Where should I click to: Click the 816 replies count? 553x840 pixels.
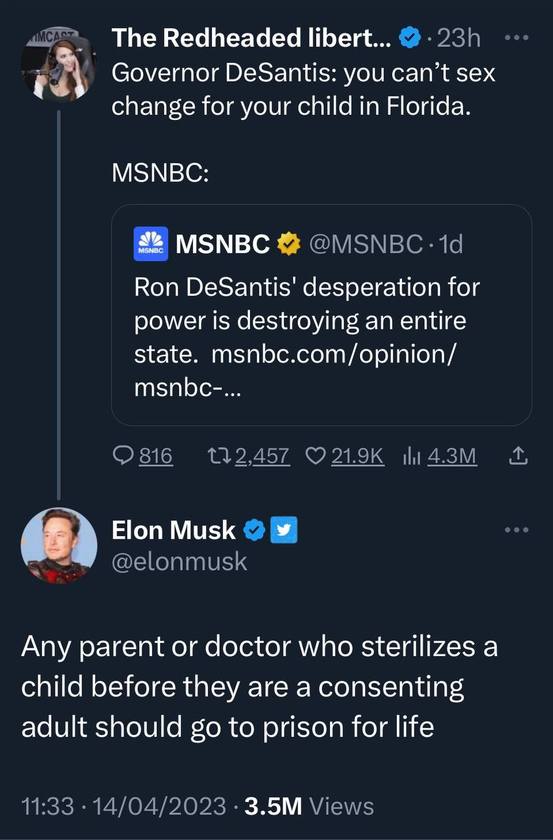click(156, 456)
